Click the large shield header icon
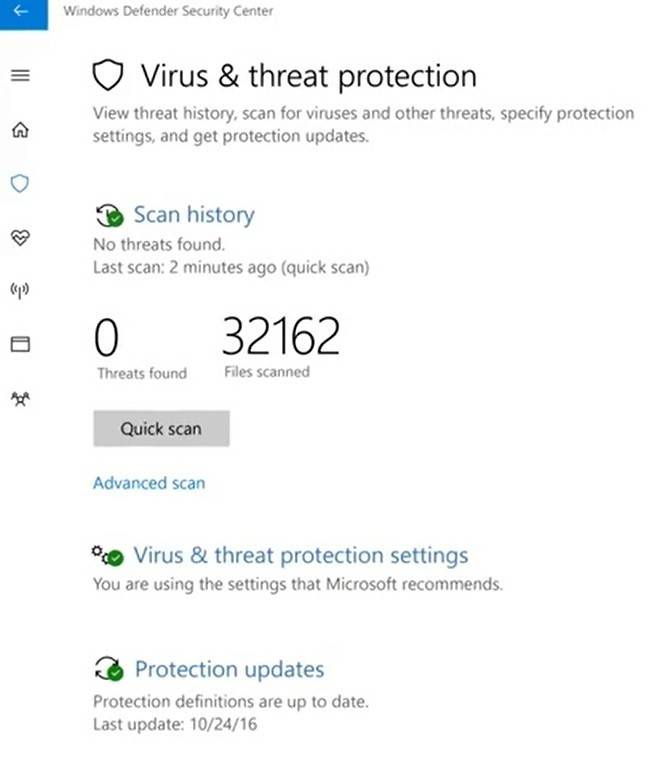This screenshot has width=661, height=768. (108, 75)
